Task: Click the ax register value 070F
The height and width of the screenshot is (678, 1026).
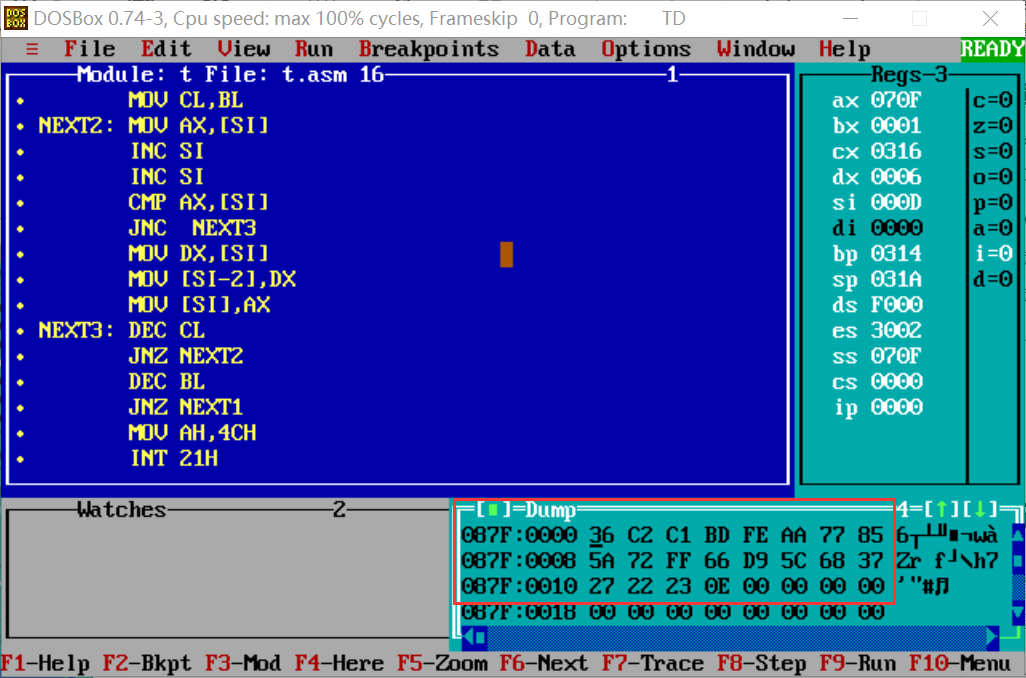Action: pyautogui.click(x=896, y=100)
